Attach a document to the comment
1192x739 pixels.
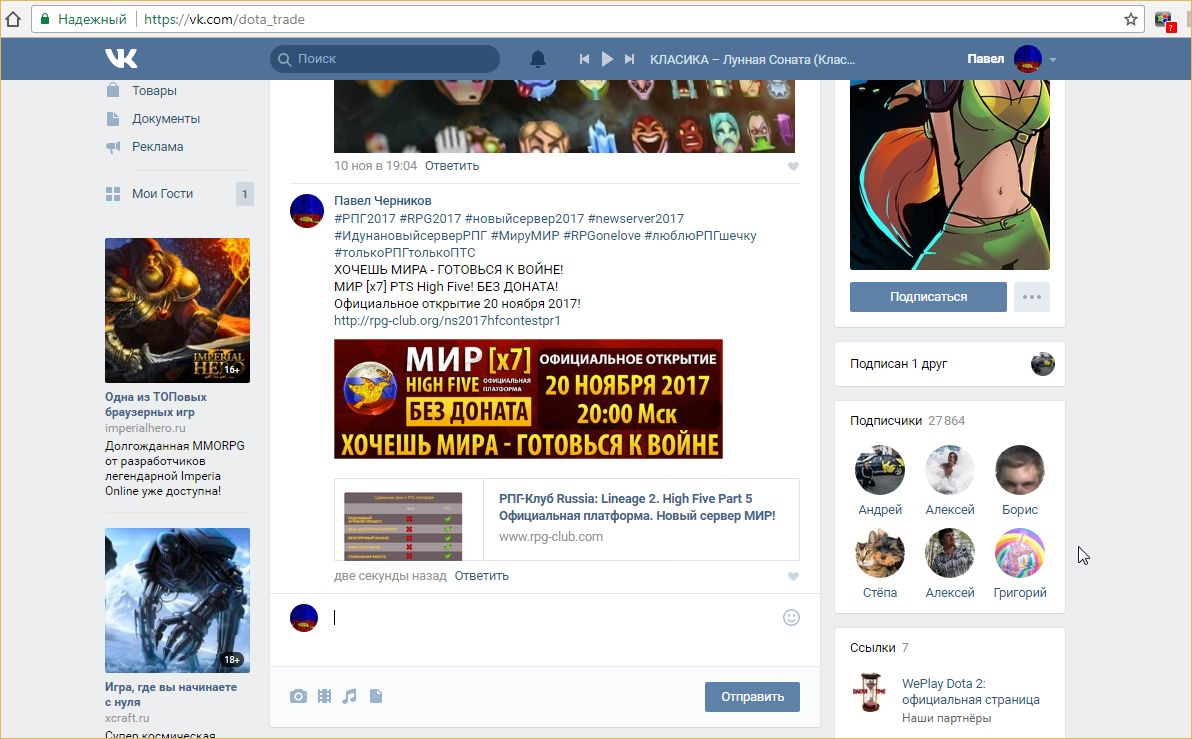376,696
